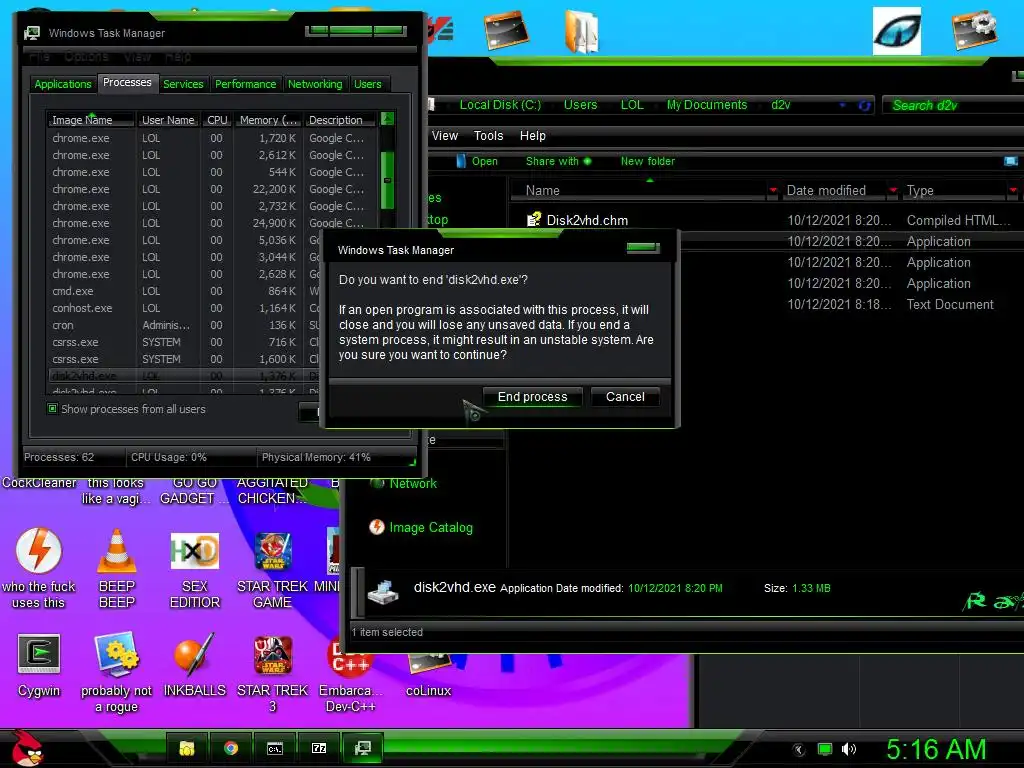The width and height of the screenshot is (1024, 768).
Task: Click the refresh icon in address bar
Action: click(x=865, y=105)
